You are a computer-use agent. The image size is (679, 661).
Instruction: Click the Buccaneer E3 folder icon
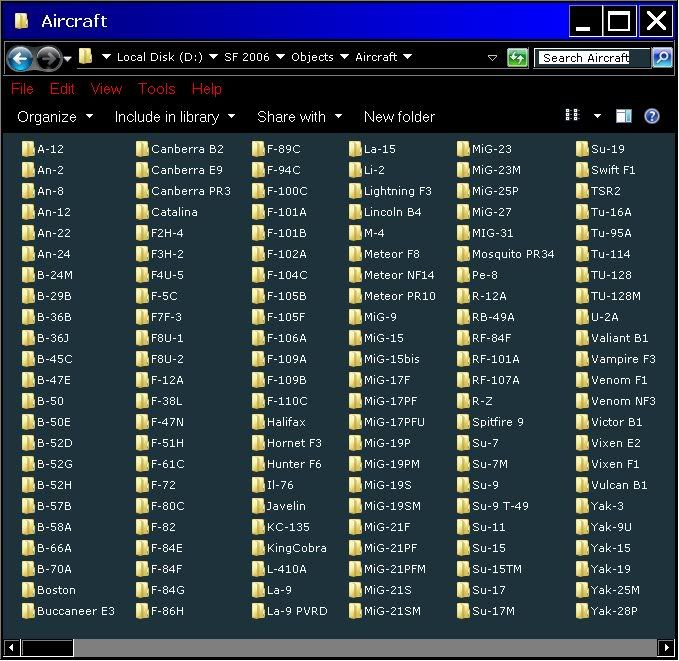28,611
